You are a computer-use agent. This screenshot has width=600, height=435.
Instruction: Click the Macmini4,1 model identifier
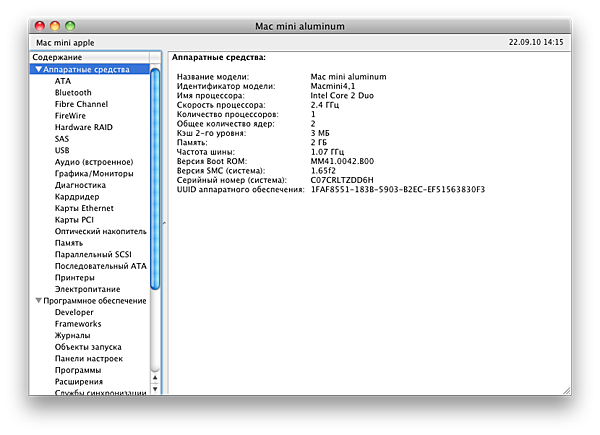coord(333,86)
